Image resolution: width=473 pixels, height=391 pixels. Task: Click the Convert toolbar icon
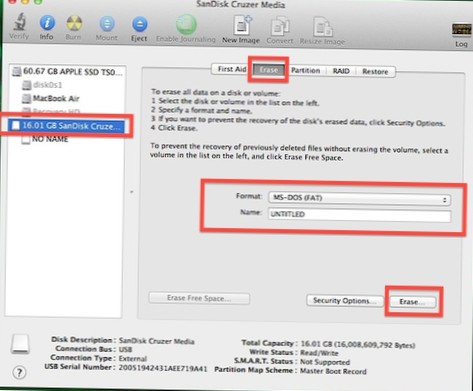280,27
